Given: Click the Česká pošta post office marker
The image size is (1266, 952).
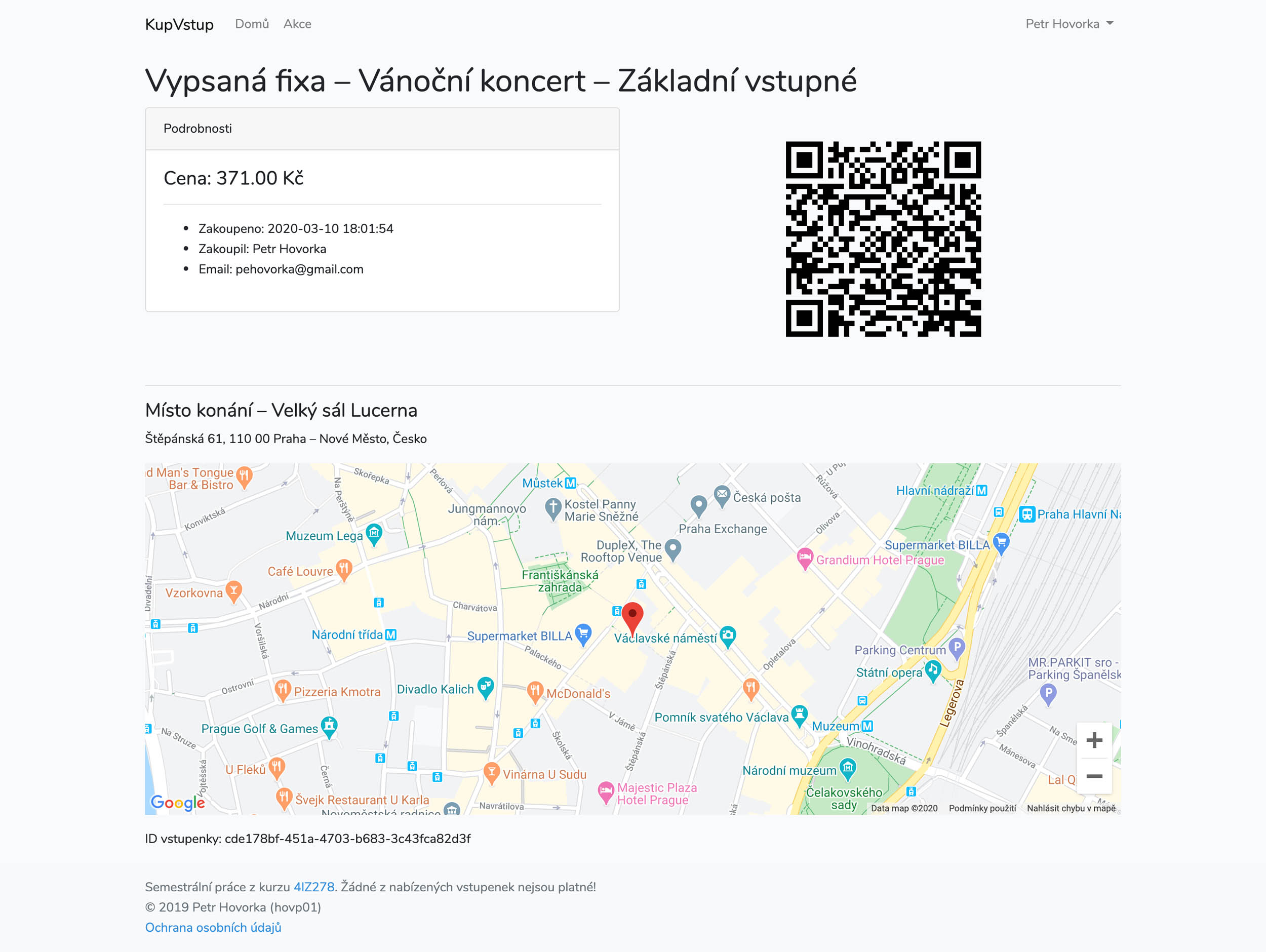Looking at the screenshot, I should tap(722, 496).
